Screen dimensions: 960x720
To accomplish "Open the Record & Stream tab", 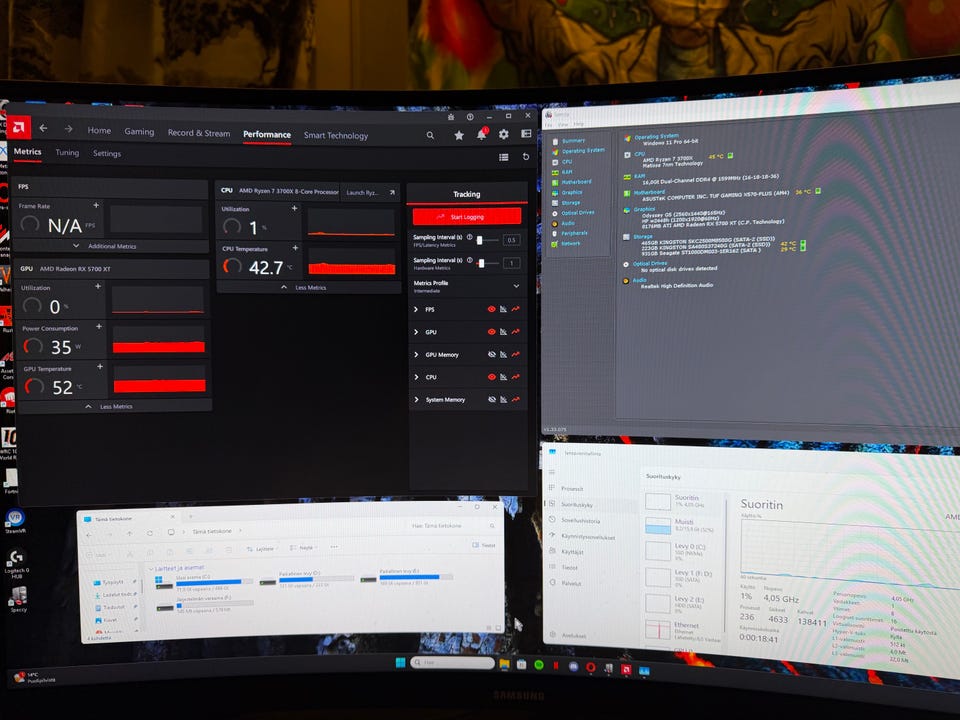I will click(x=199, y=133).
